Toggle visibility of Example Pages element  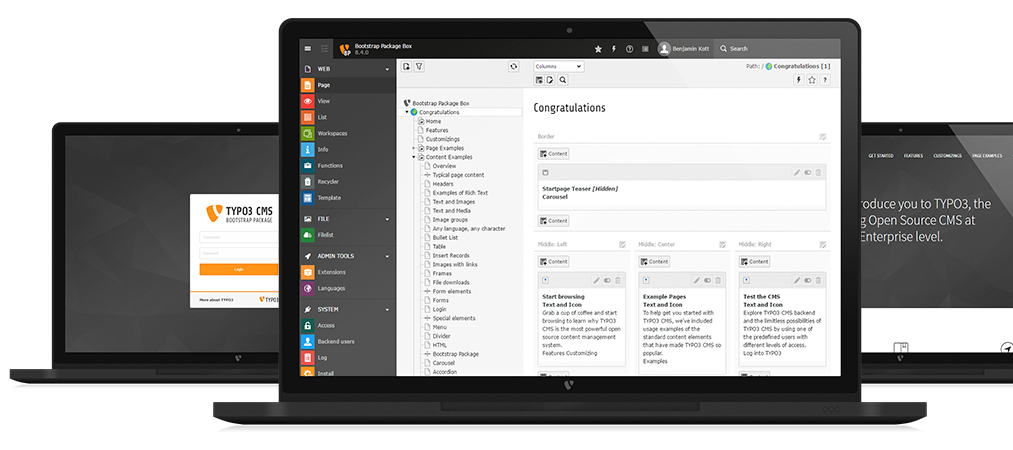(707, 280)
